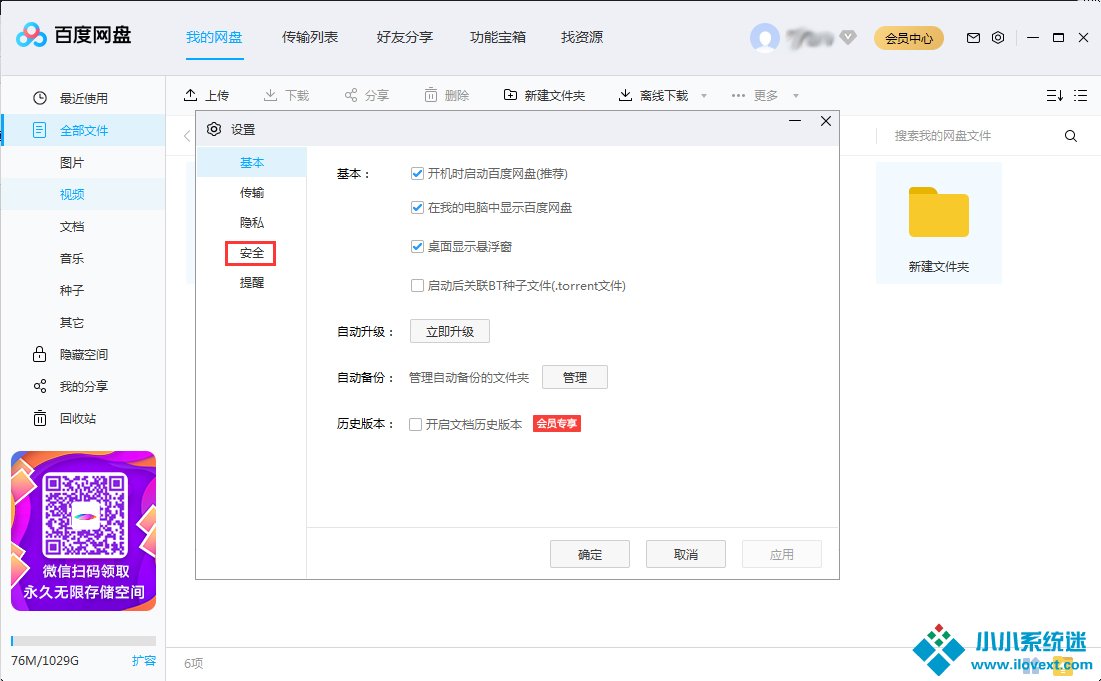Close the 设置 dialog
This screenshot has height=681, width=1101.
pyautogui.click(x=826, y=121)
